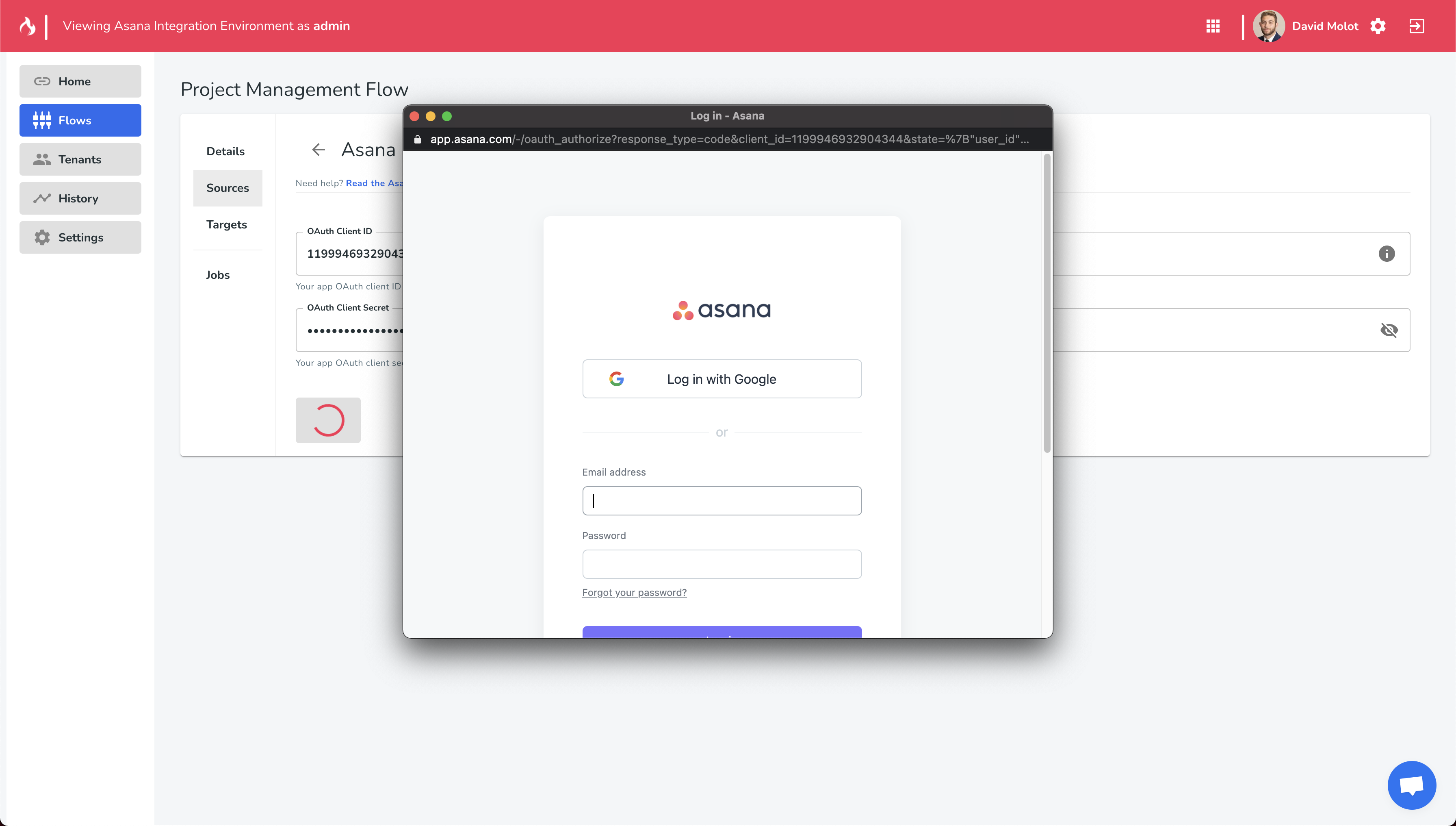This screenshot has width=1456, height=826.
Task: Open the chat support bubble
Action: click(1411, 785)
